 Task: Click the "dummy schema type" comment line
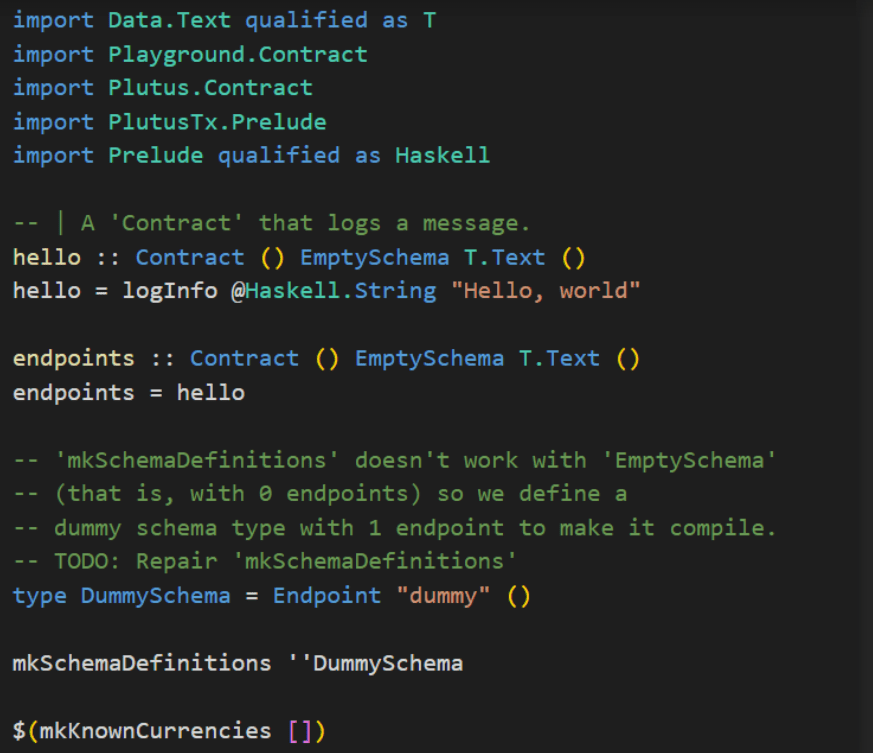(x=394, y=528)
